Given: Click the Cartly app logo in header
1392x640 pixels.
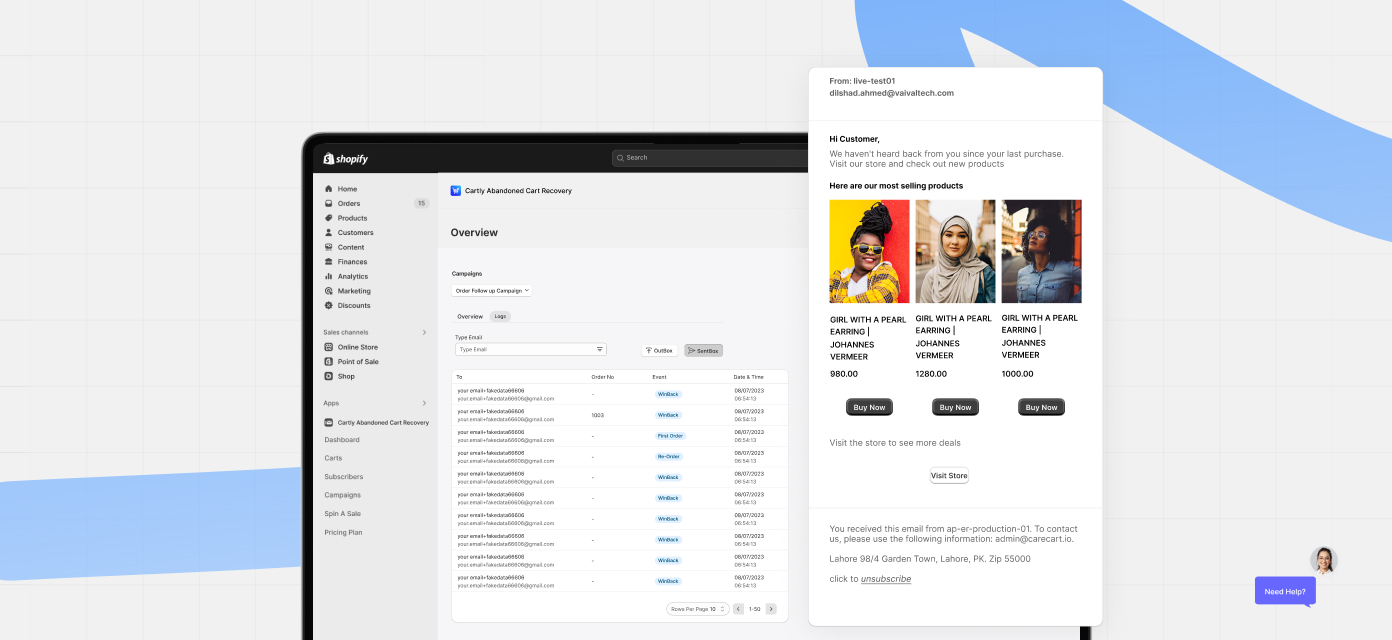Looking at the screenshot, I should (x=456, y=190).
